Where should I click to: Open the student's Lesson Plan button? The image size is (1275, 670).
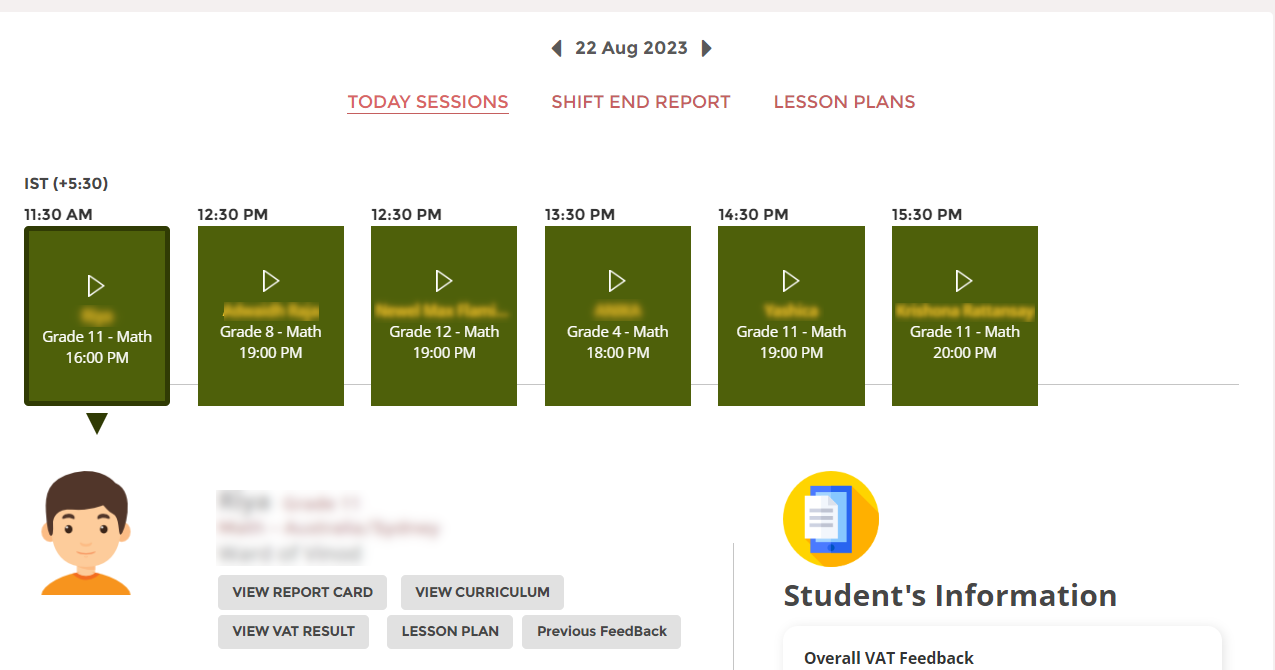click(x=450, y=631)
